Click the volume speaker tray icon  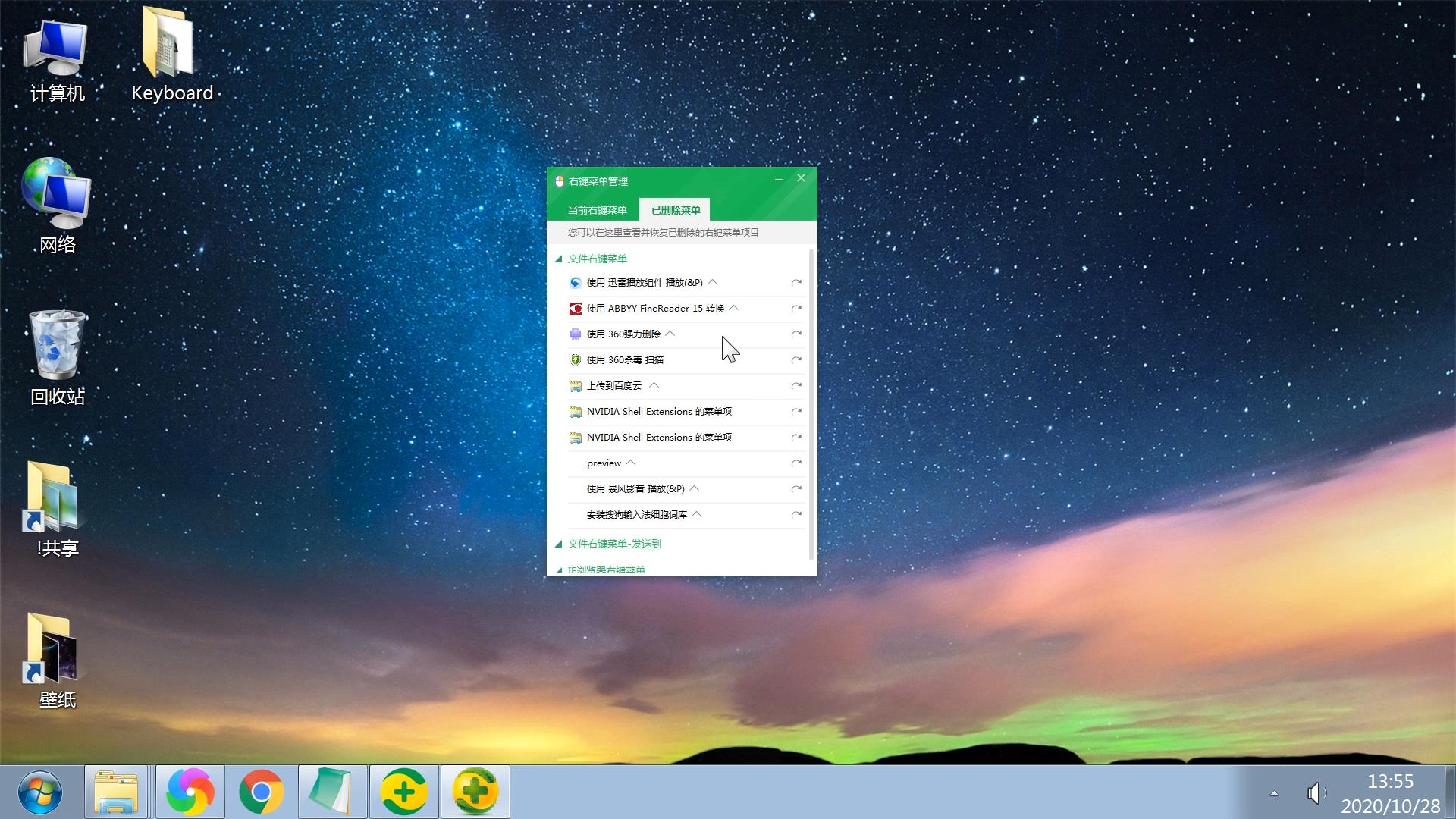(1316, 793)
